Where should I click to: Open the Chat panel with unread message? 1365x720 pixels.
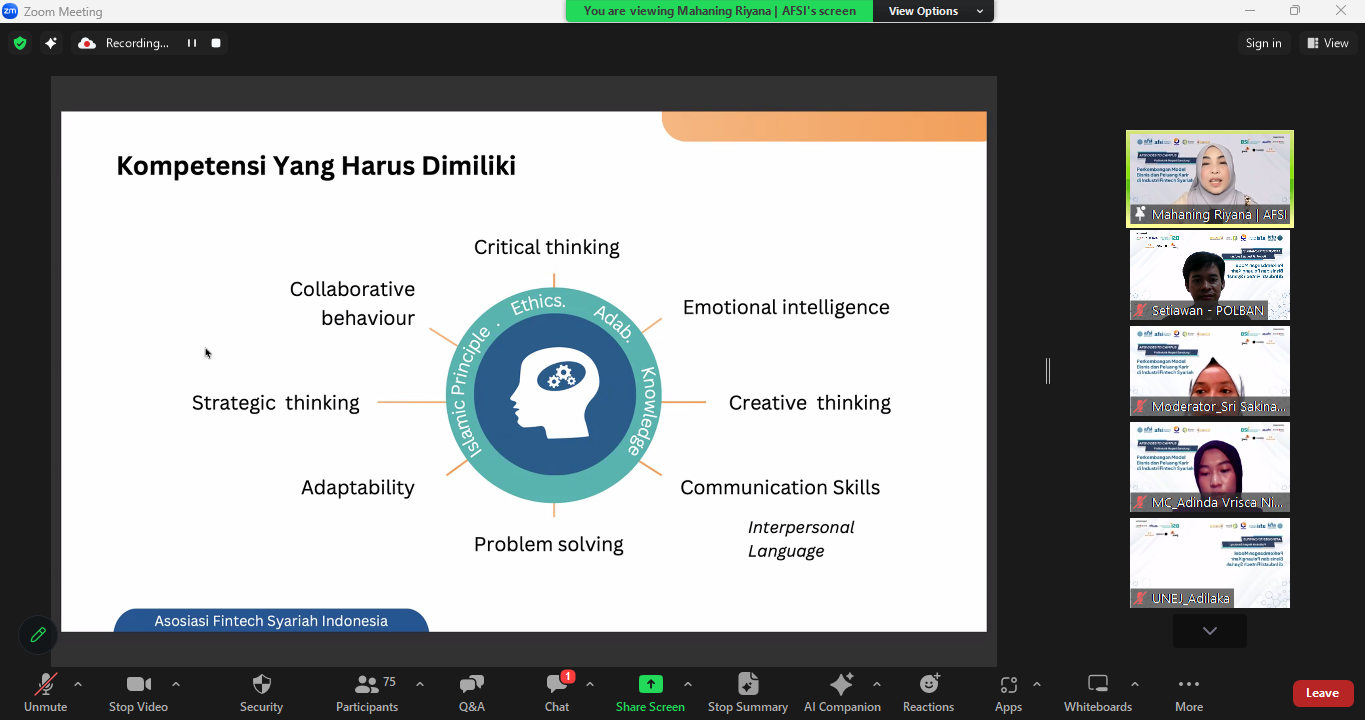[557, 693]
